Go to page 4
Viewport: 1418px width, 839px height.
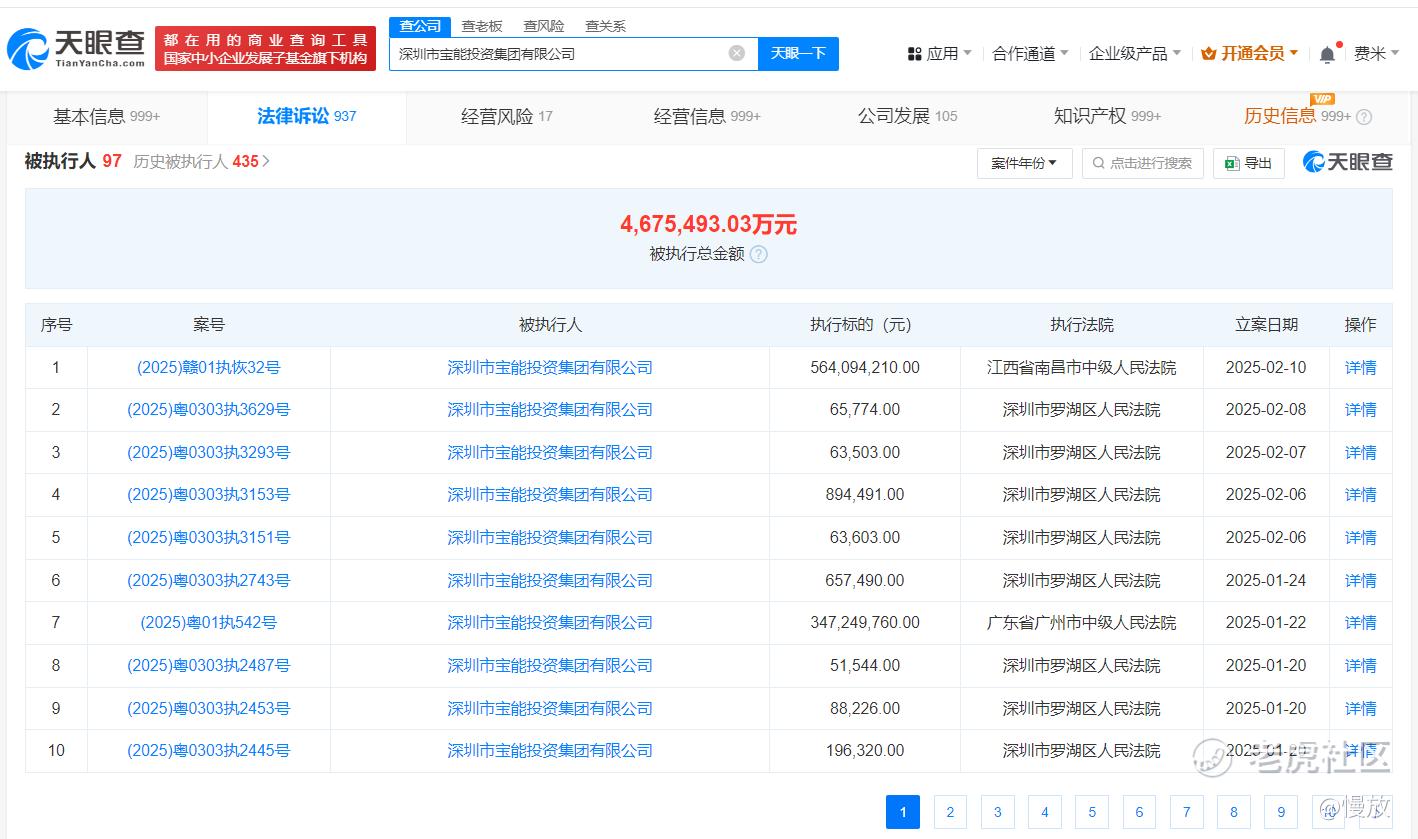click(1045, 812)
